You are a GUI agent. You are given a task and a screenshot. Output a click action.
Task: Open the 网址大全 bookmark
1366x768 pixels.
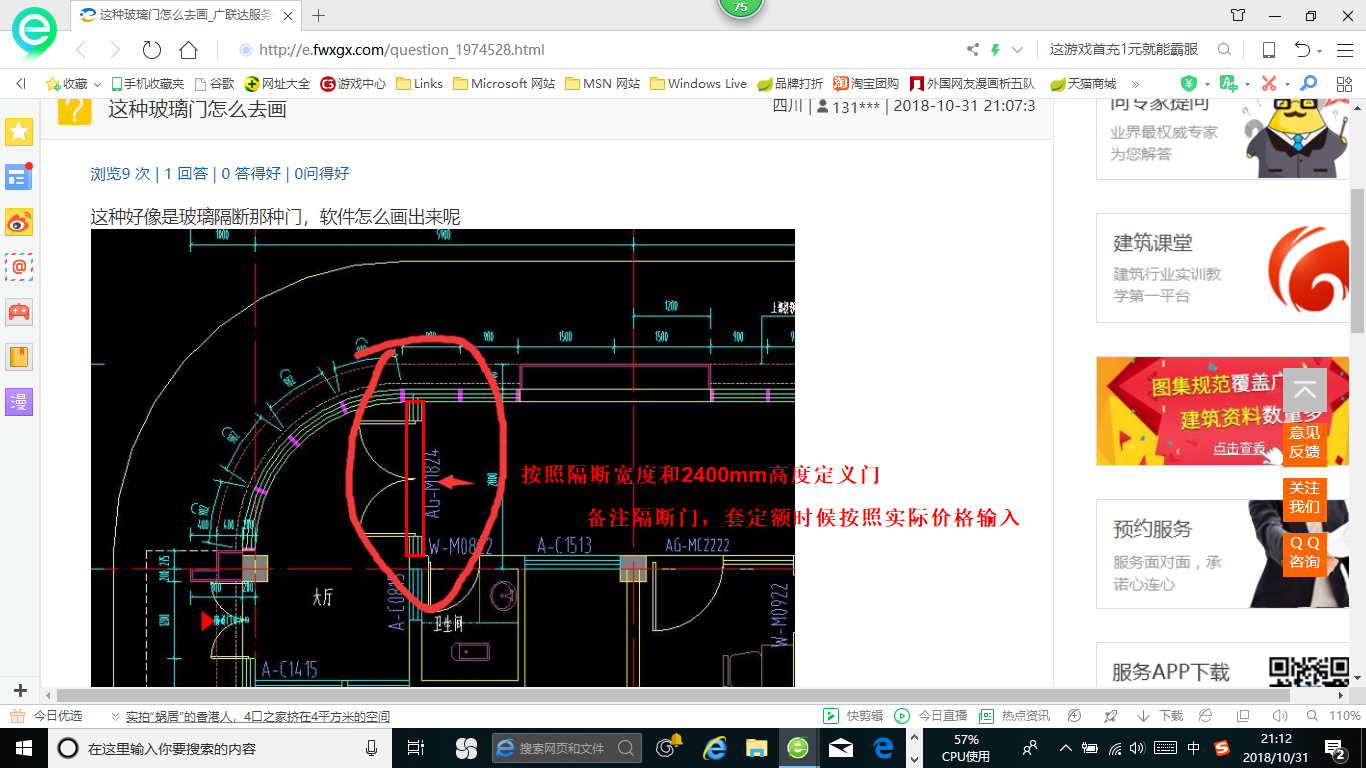277,84
